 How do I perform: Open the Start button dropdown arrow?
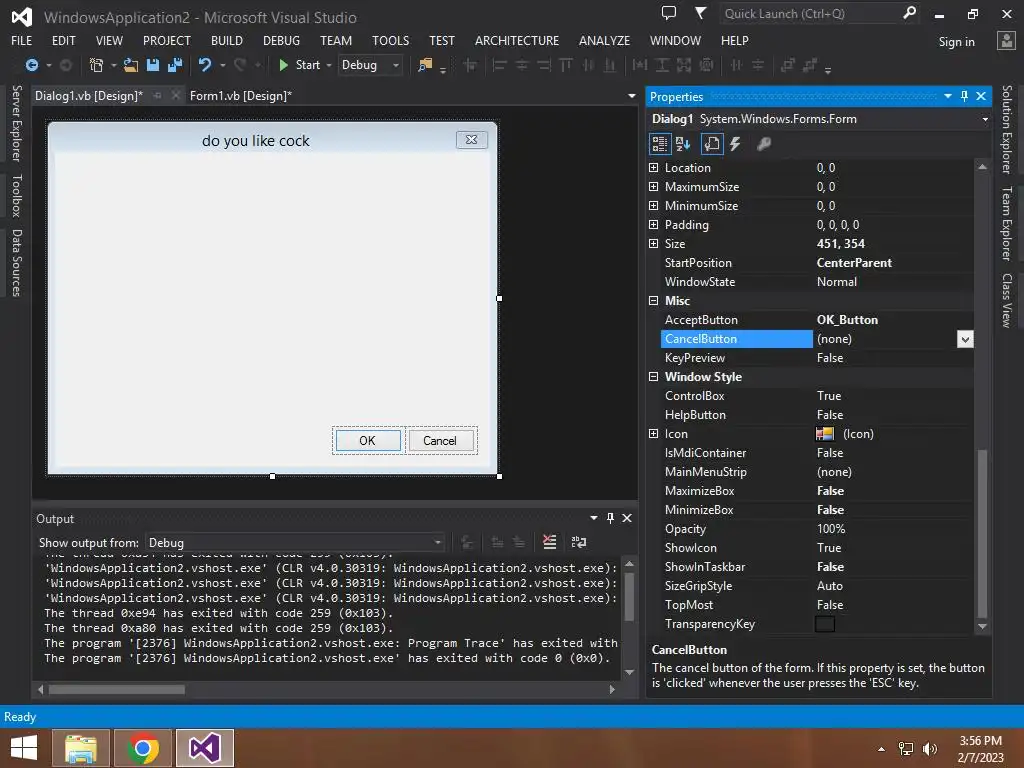328,65
